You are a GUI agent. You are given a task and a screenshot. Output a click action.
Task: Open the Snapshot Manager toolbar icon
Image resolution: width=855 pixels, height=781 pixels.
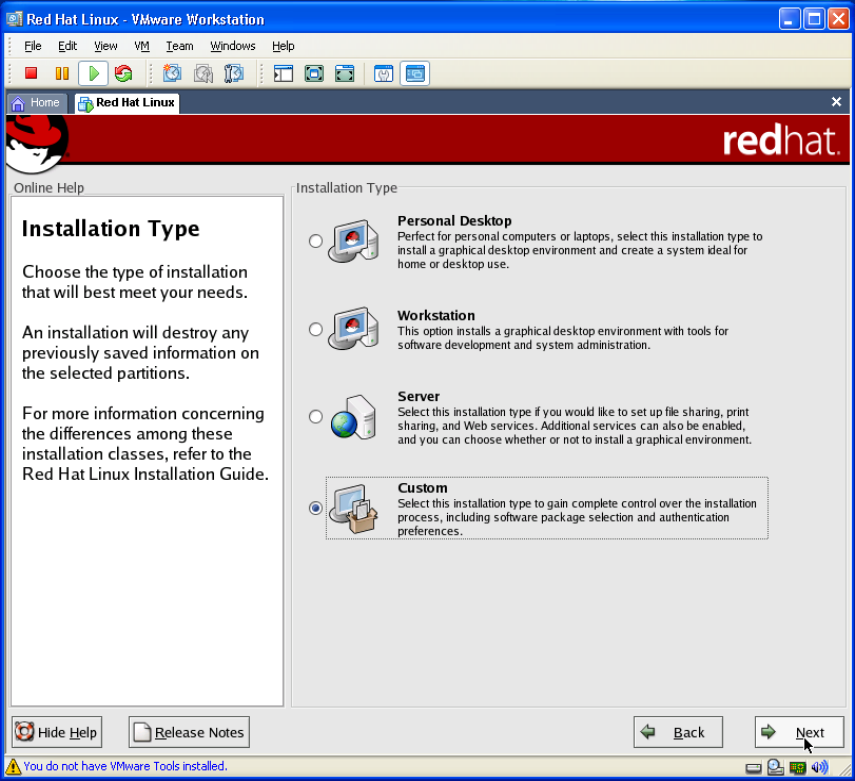[234, 73]
